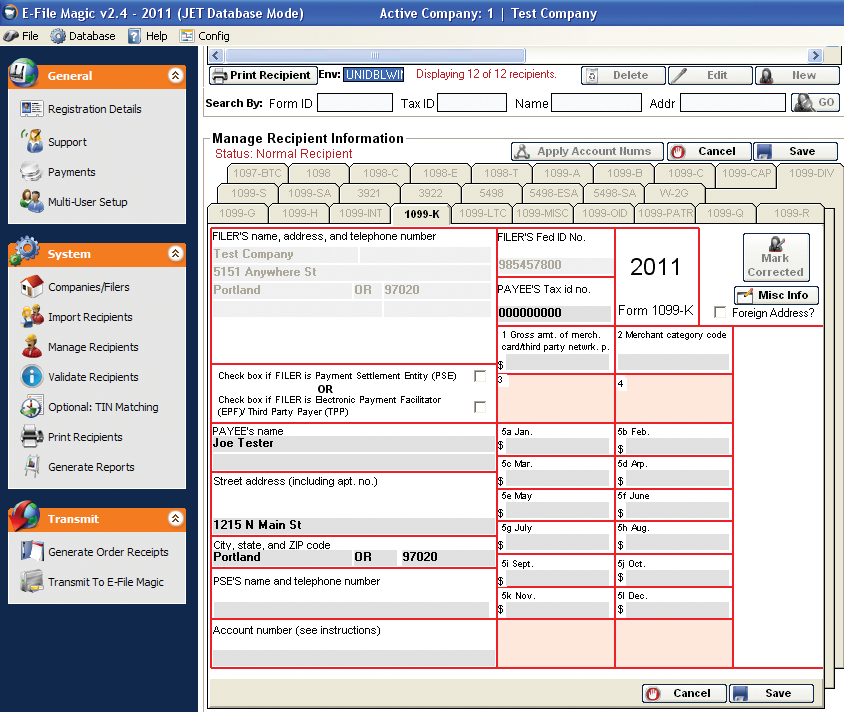Click the Print Recipients printer icon
This screenshot has width=844, height=712.
pyautogui.click(x=31, y=437)
